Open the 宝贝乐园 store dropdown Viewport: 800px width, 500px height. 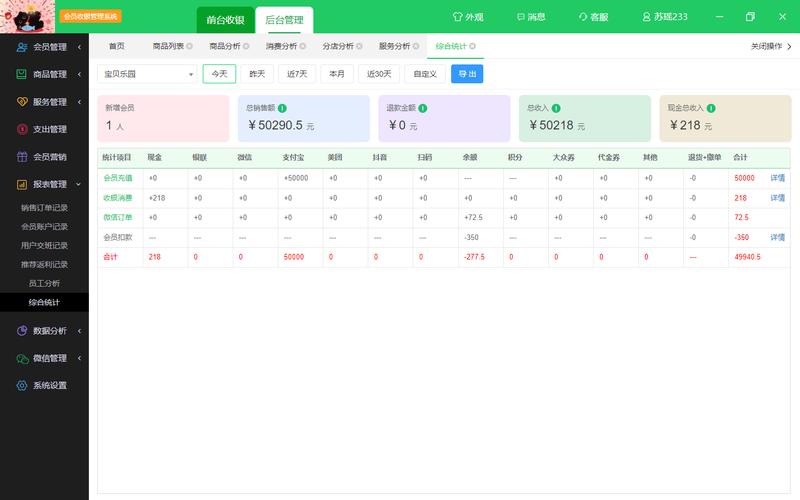tap(147, 74)
